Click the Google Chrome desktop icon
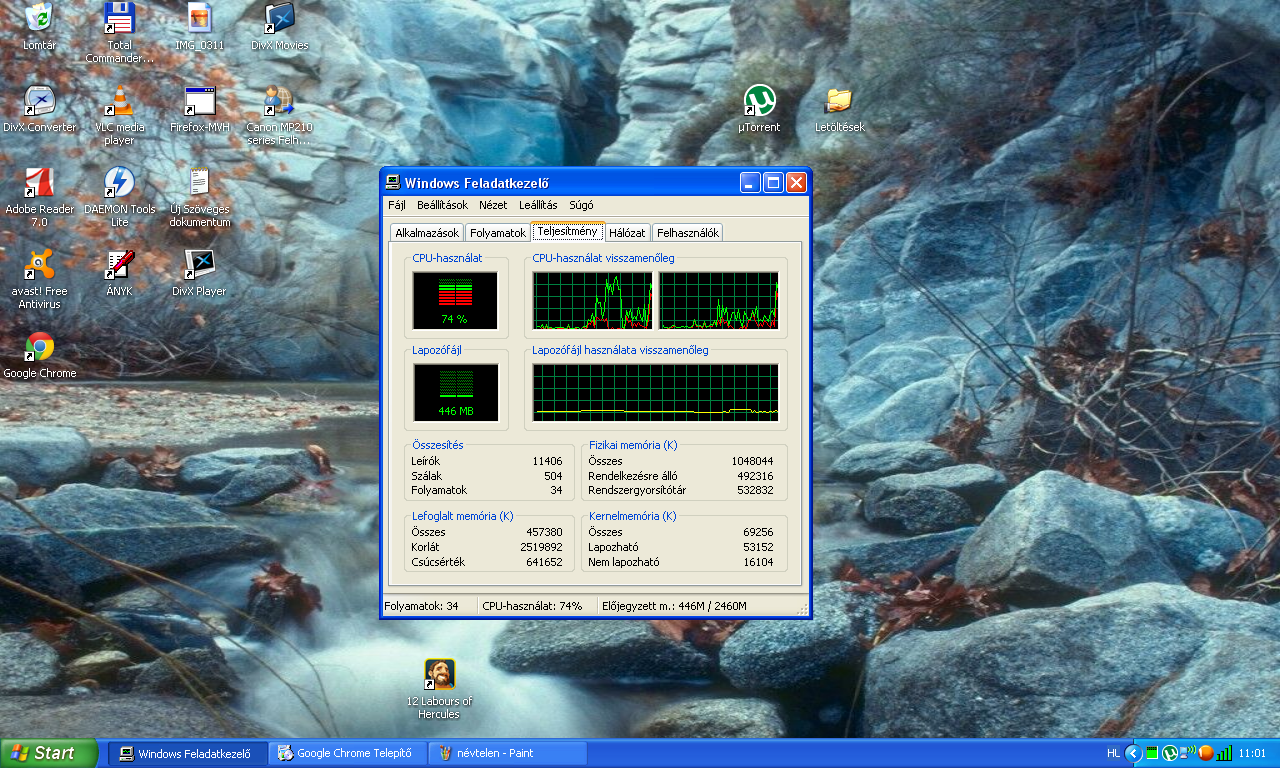1280x768 pixels. (40, 347)
